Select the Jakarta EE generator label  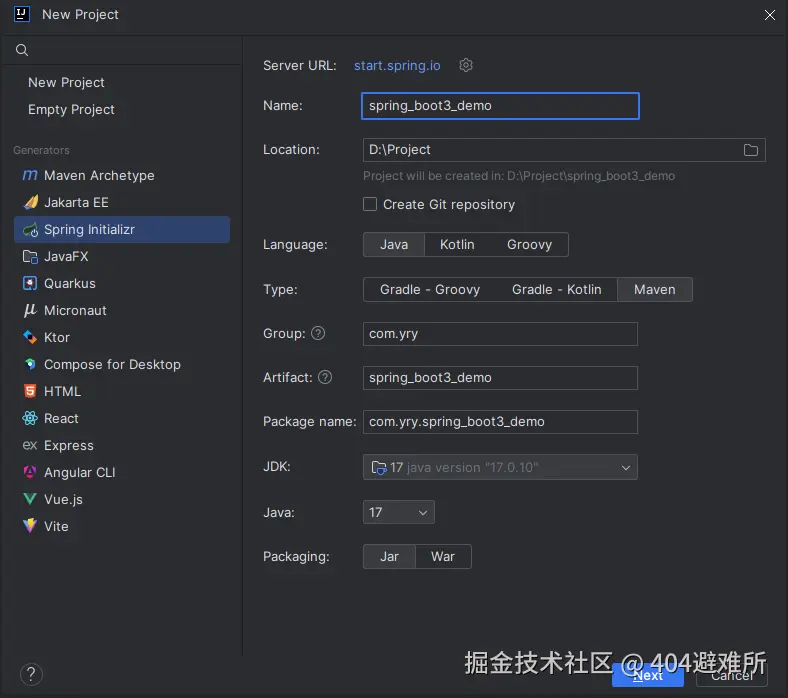tap(76, 203)
